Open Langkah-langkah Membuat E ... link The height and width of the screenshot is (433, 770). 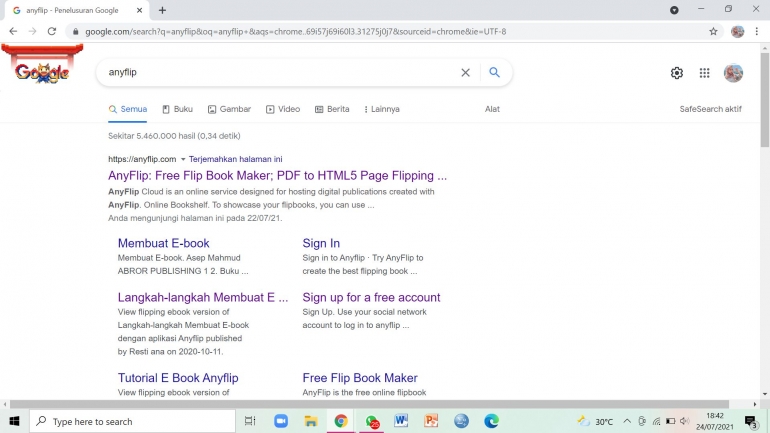click(203, 297)
